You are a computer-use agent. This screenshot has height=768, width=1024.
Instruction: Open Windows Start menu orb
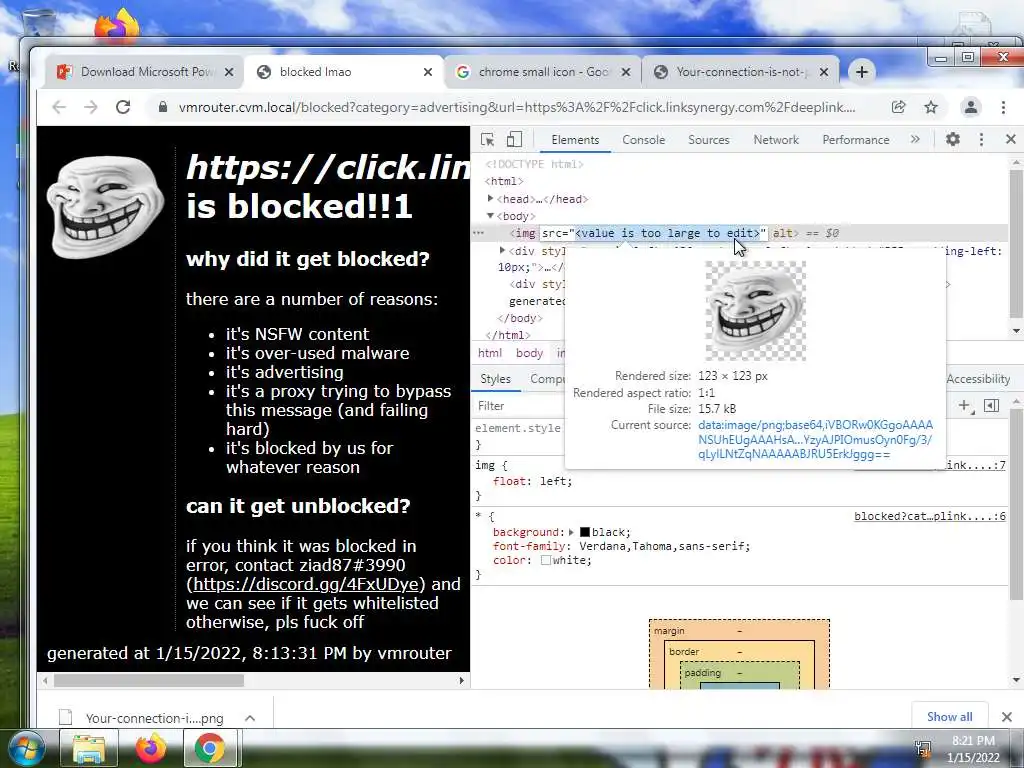[x=25, y=749]
